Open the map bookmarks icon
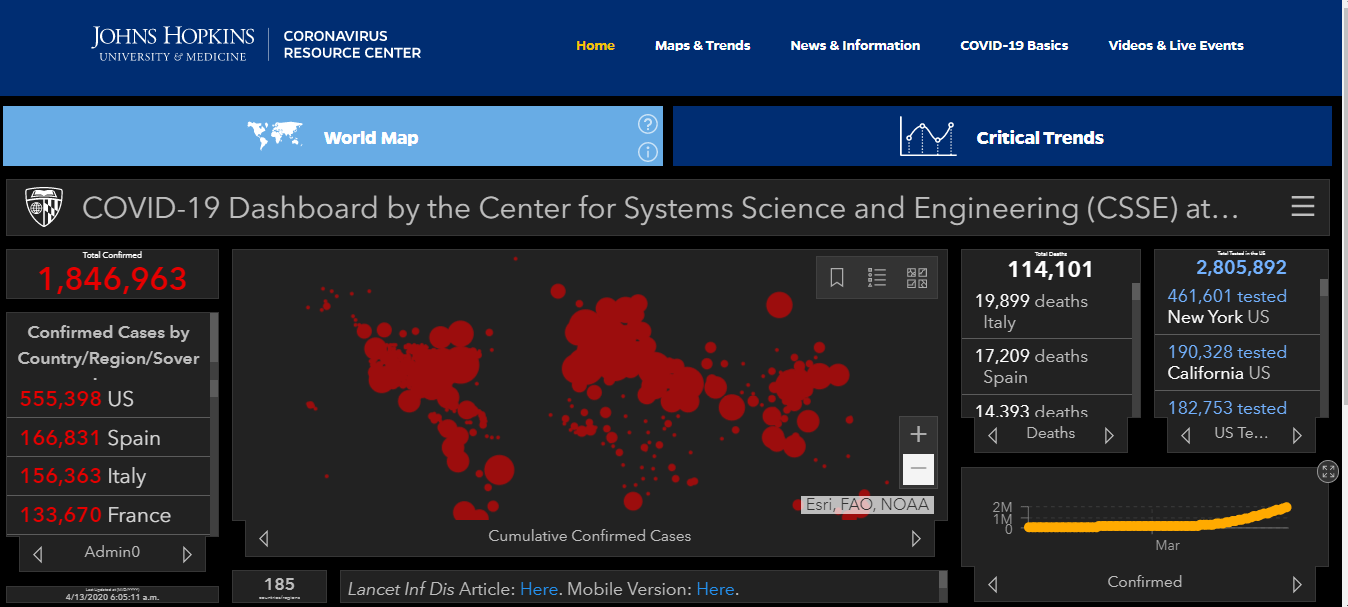 click(837, 278)
